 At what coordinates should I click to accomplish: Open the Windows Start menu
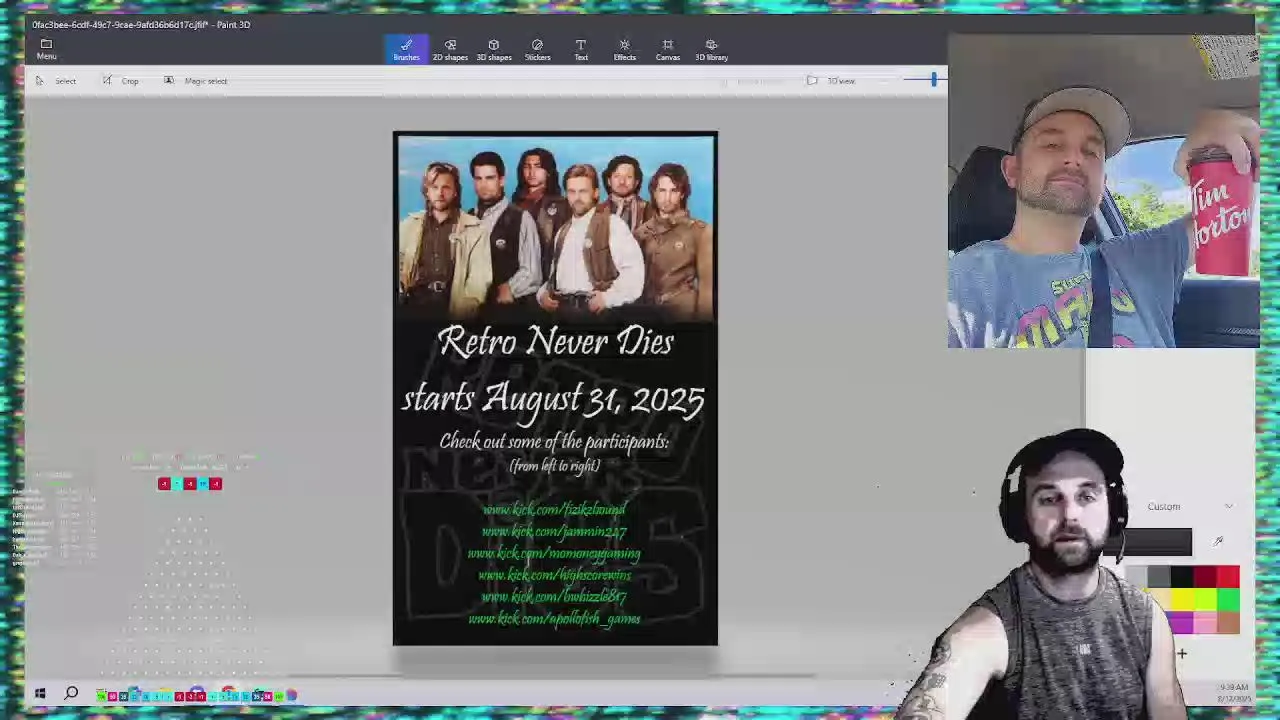pyautogui.click(x=40, y=693)
